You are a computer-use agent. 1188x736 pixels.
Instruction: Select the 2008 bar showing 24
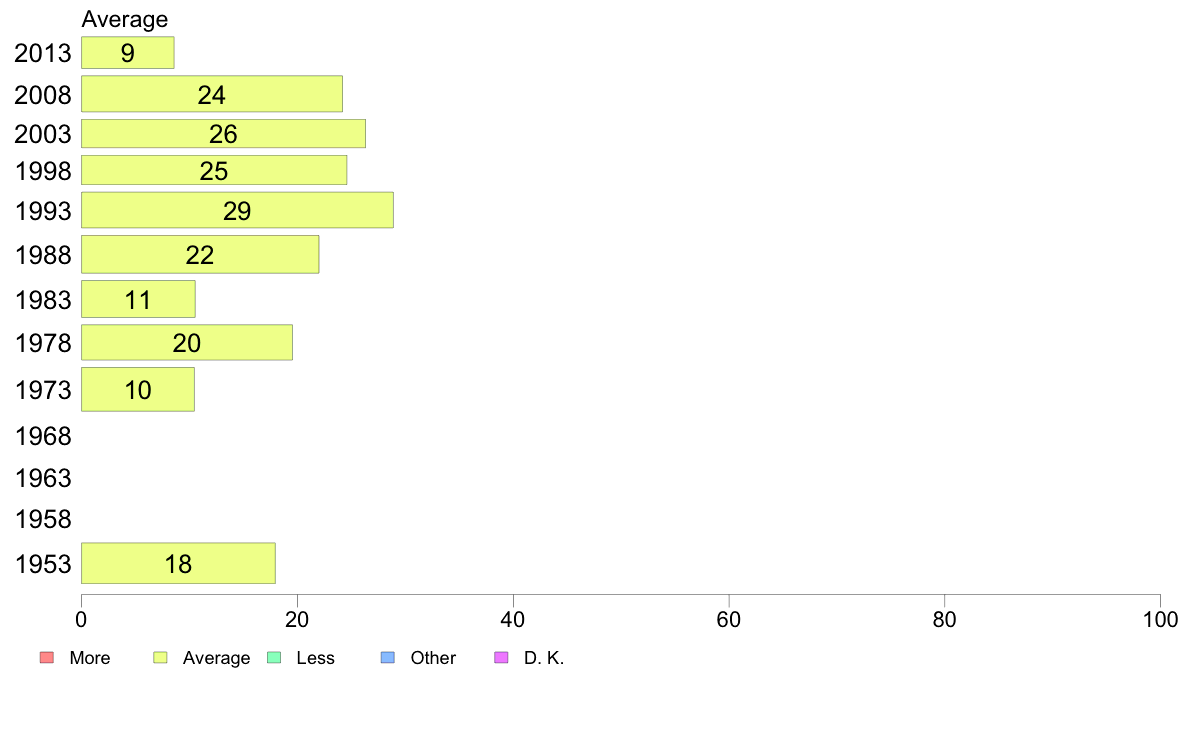212,94
